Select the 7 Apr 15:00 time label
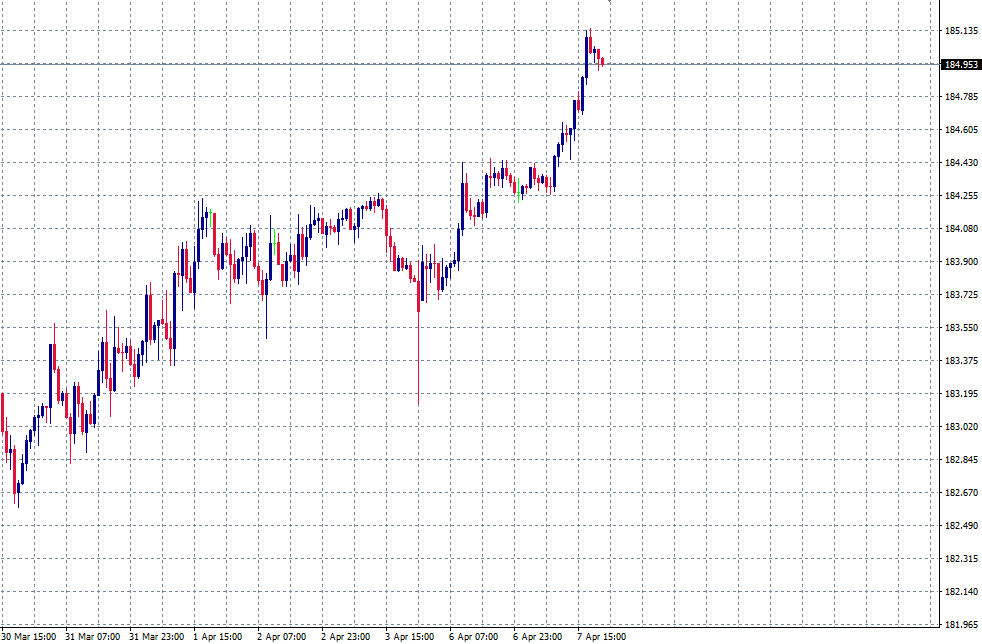 point(601,633)
